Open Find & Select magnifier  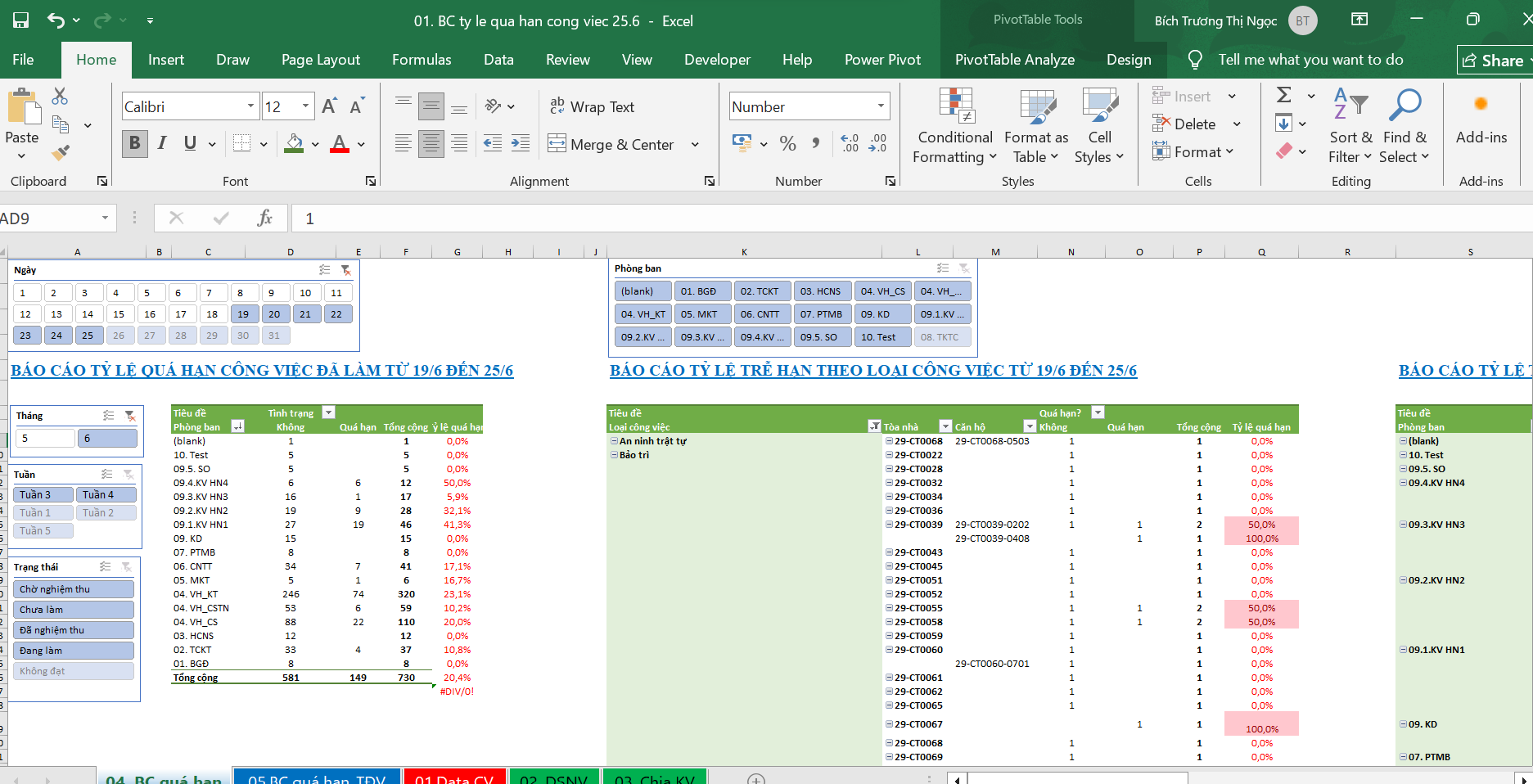(x=1403, y=126)
